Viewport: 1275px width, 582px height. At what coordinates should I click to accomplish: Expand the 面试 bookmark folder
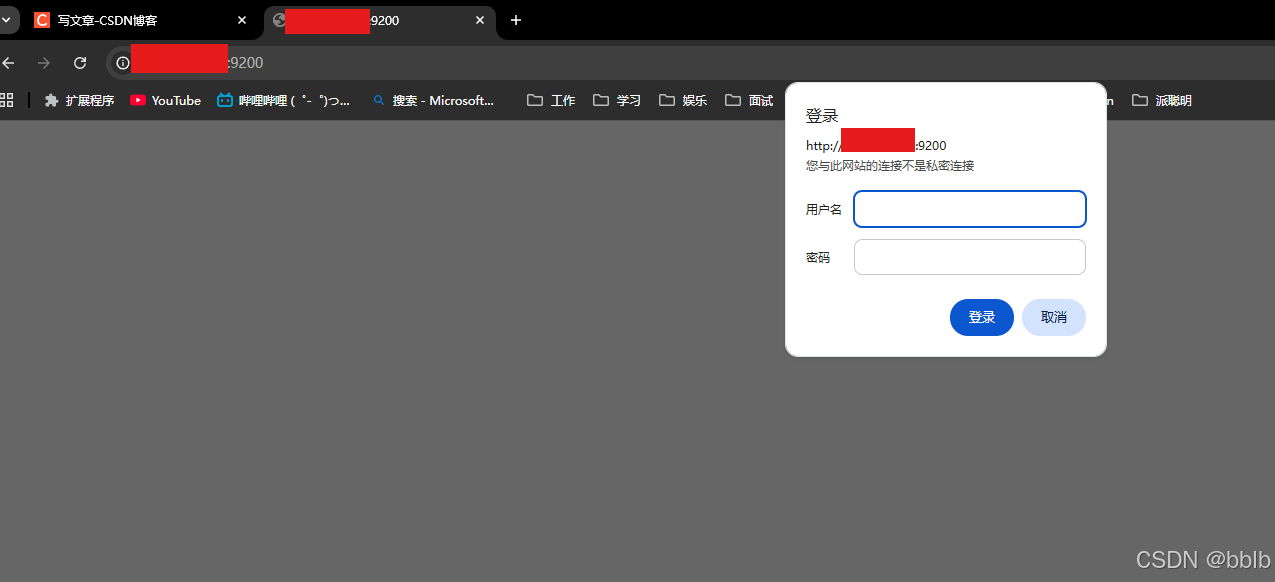click(749, 100)
